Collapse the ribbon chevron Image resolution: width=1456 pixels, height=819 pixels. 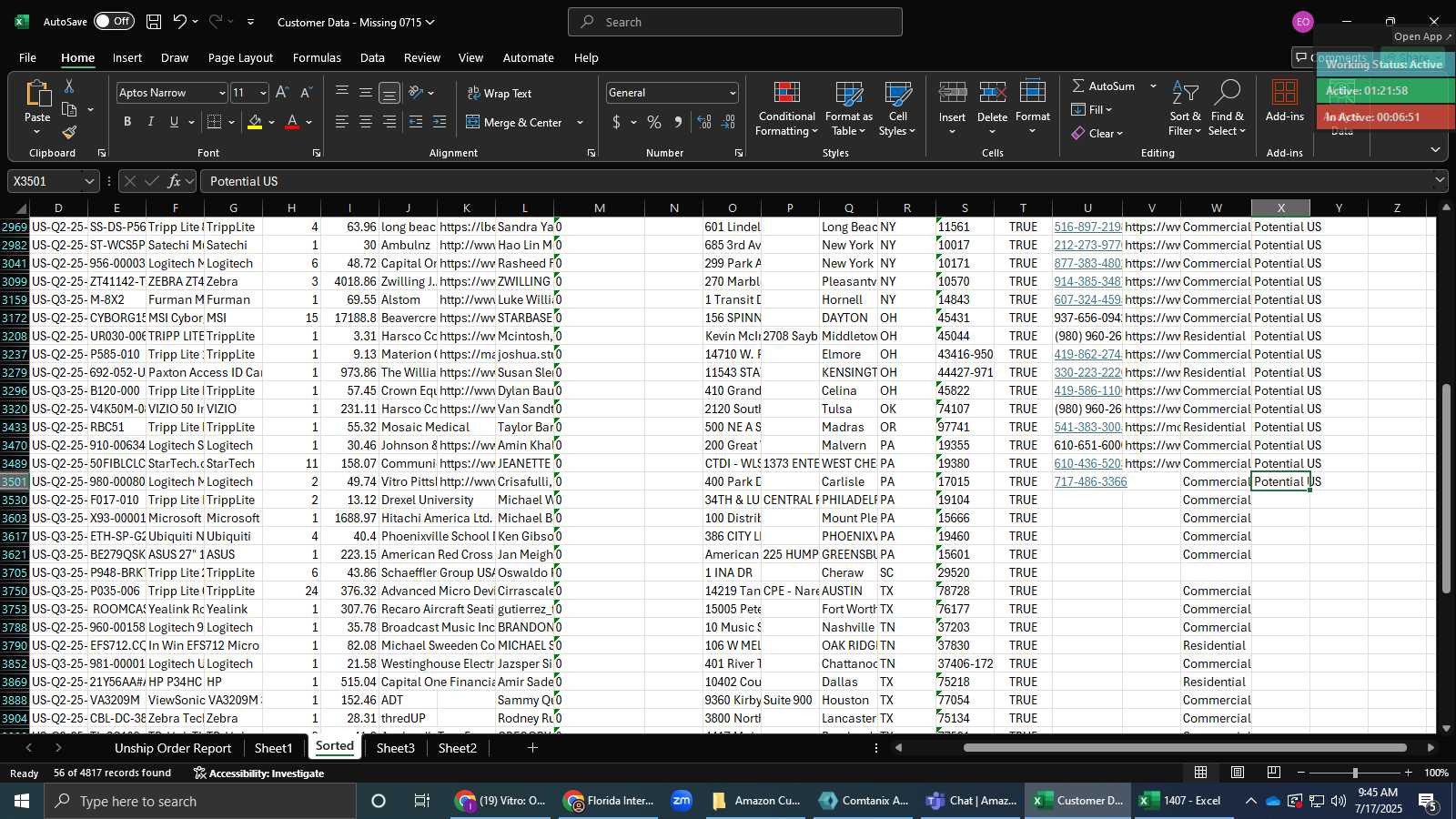[1435, 149]
